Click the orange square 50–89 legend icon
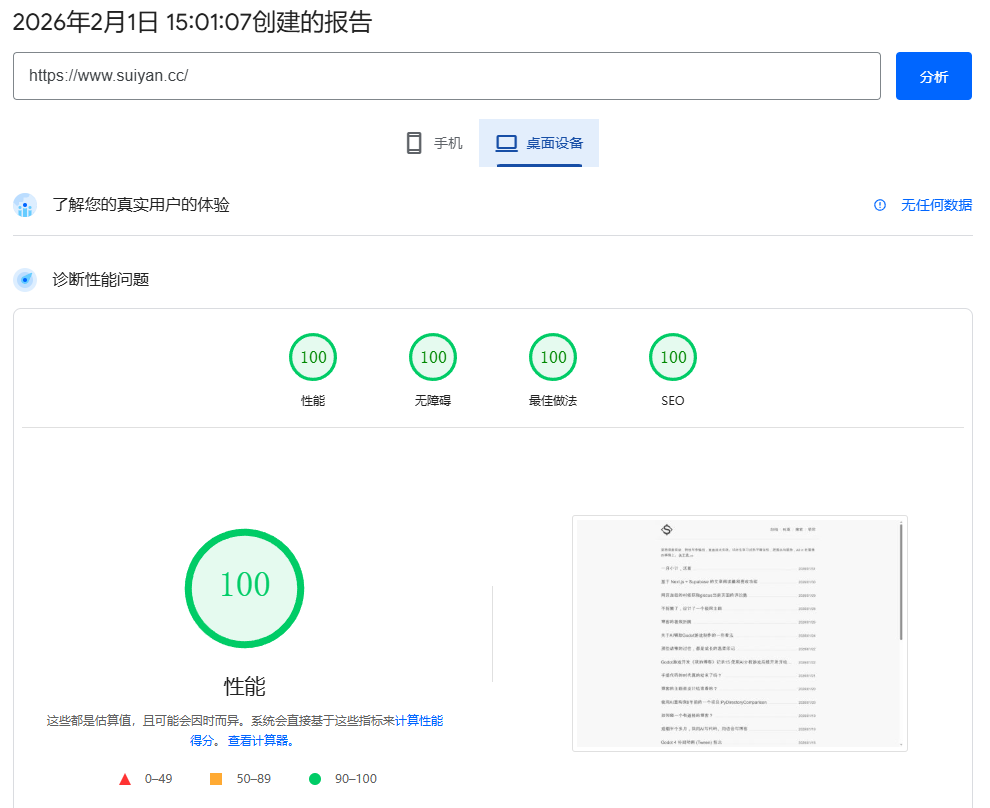Image resolution: width=990 pixels, height=808 pixels. point(216,779)
